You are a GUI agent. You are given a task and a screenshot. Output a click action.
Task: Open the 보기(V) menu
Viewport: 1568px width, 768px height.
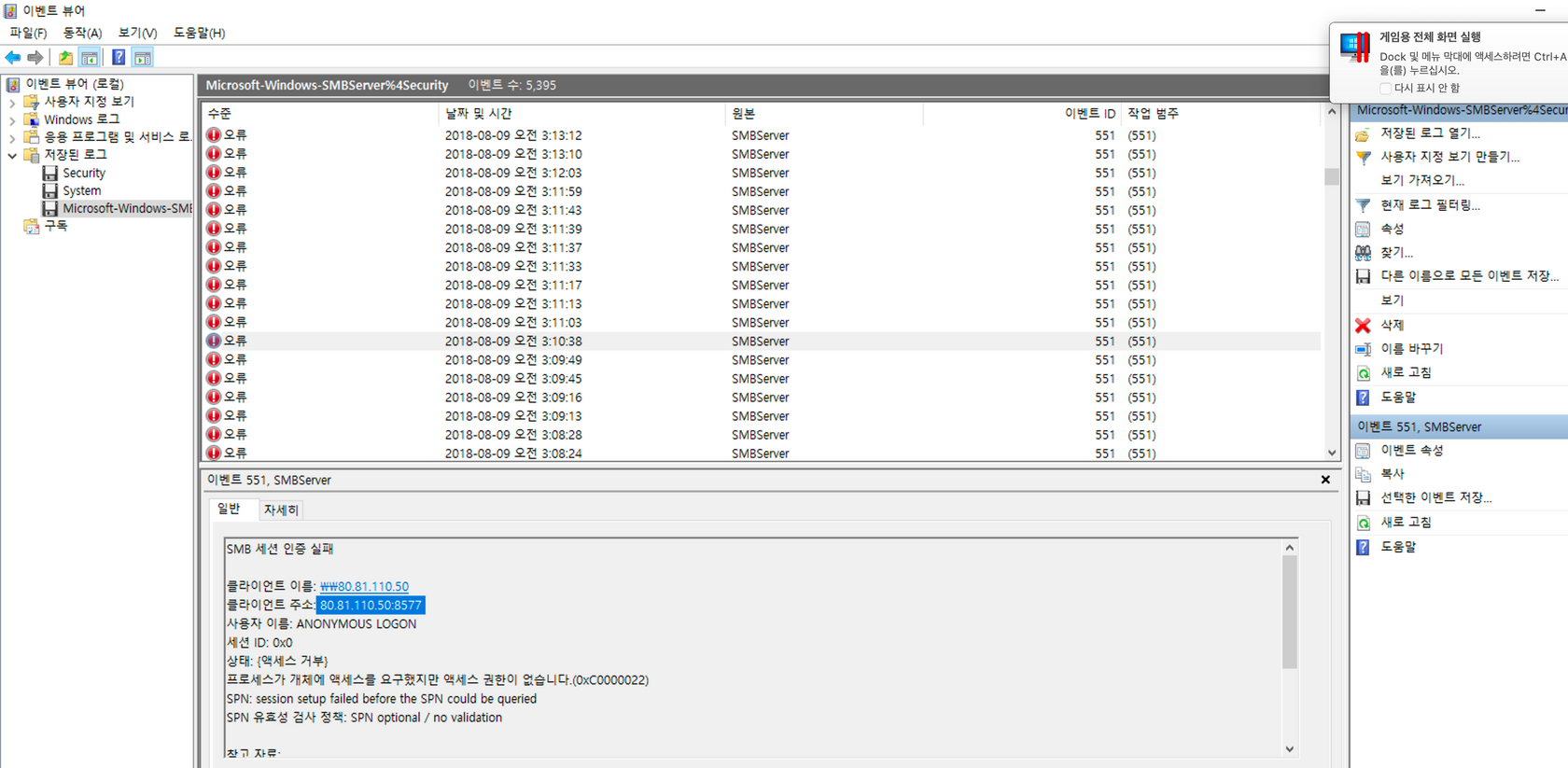tap(137, 33)
